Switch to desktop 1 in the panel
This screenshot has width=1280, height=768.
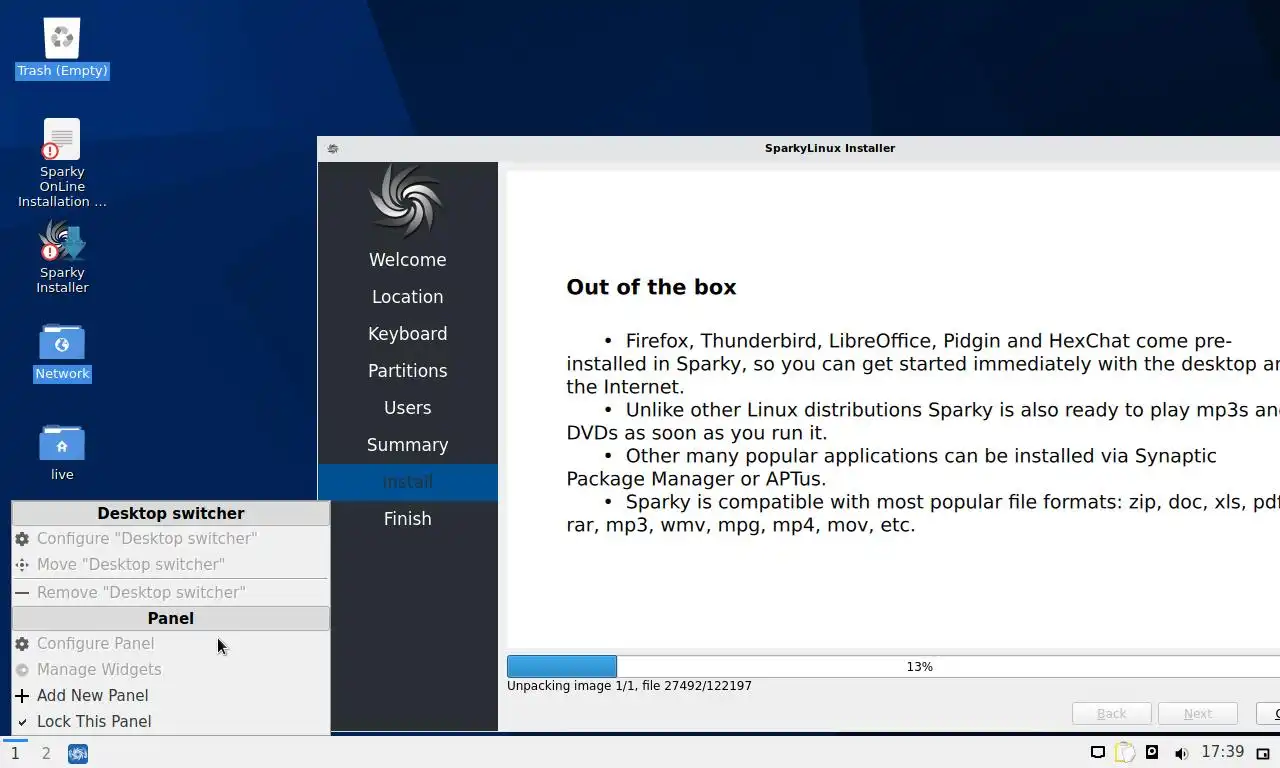click(x=15, y=753)
